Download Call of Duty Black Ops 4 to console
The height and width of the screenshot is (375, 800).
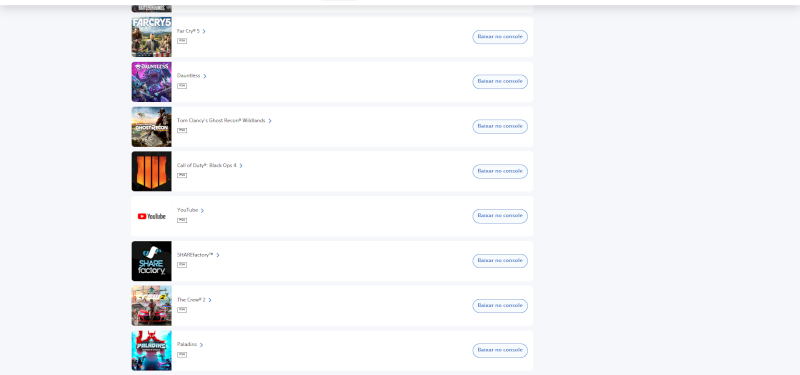[x=500, y=171]
